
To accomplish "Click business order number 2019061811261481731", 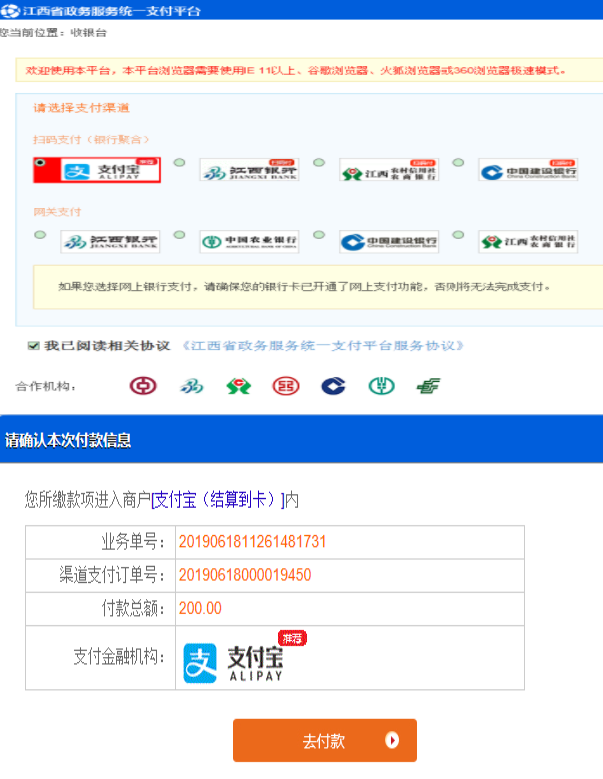I will coord(252,542).
